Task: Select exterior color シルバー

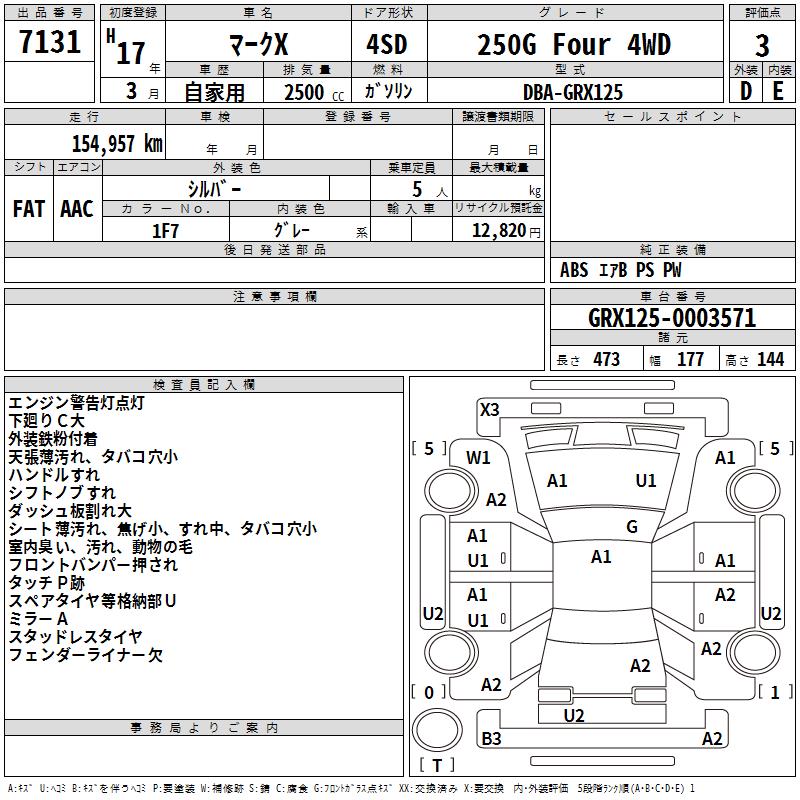Action: click(214, 189)
